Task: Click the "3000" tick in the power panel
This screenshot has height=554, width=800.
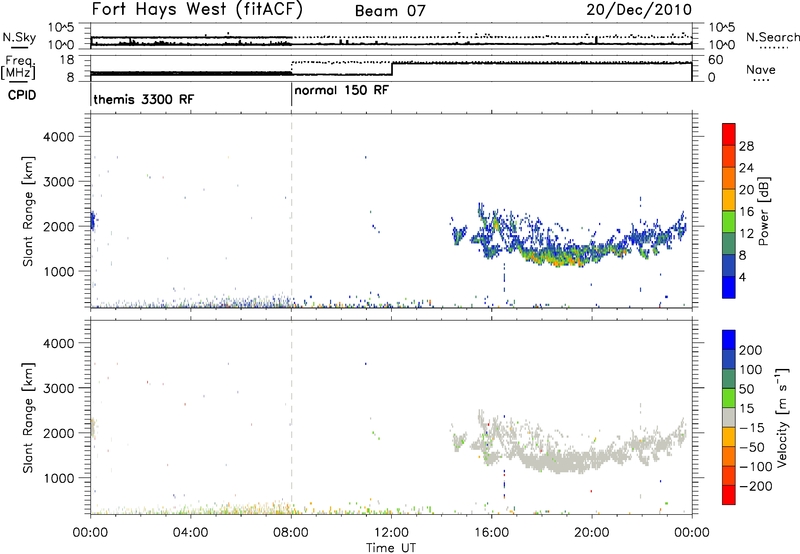Action: click(59, 182)
